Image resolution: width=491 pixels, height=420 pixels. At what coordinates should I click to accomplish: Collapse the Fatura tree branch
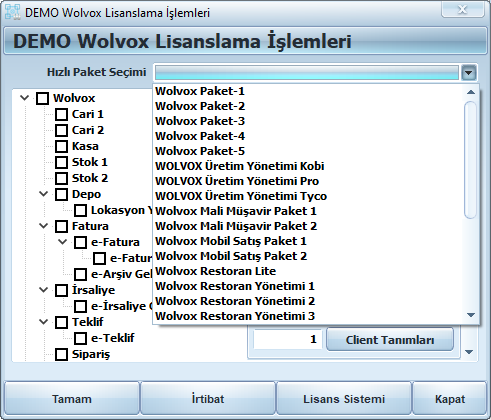pos(44,226)
